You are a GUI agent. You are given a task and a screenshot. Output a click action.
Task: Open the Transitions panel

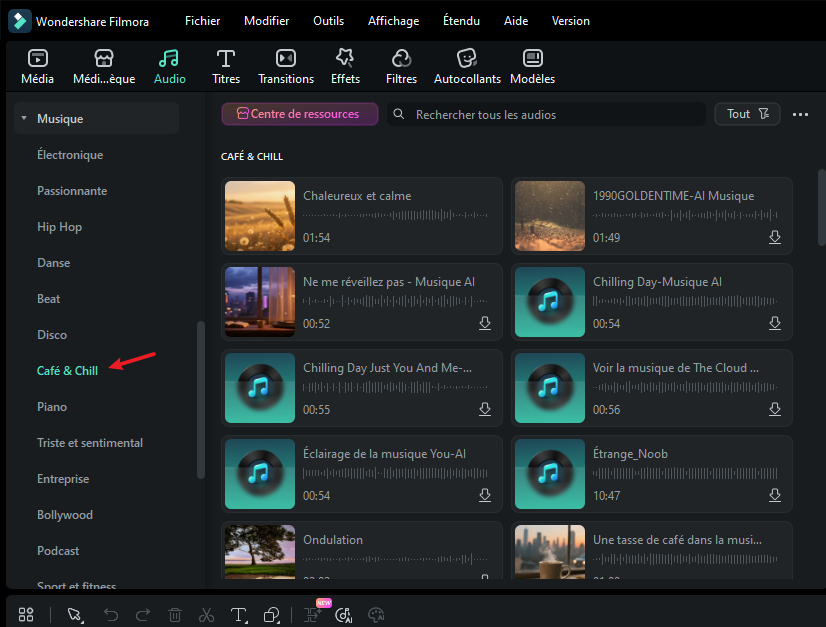(x=286, y=59)
